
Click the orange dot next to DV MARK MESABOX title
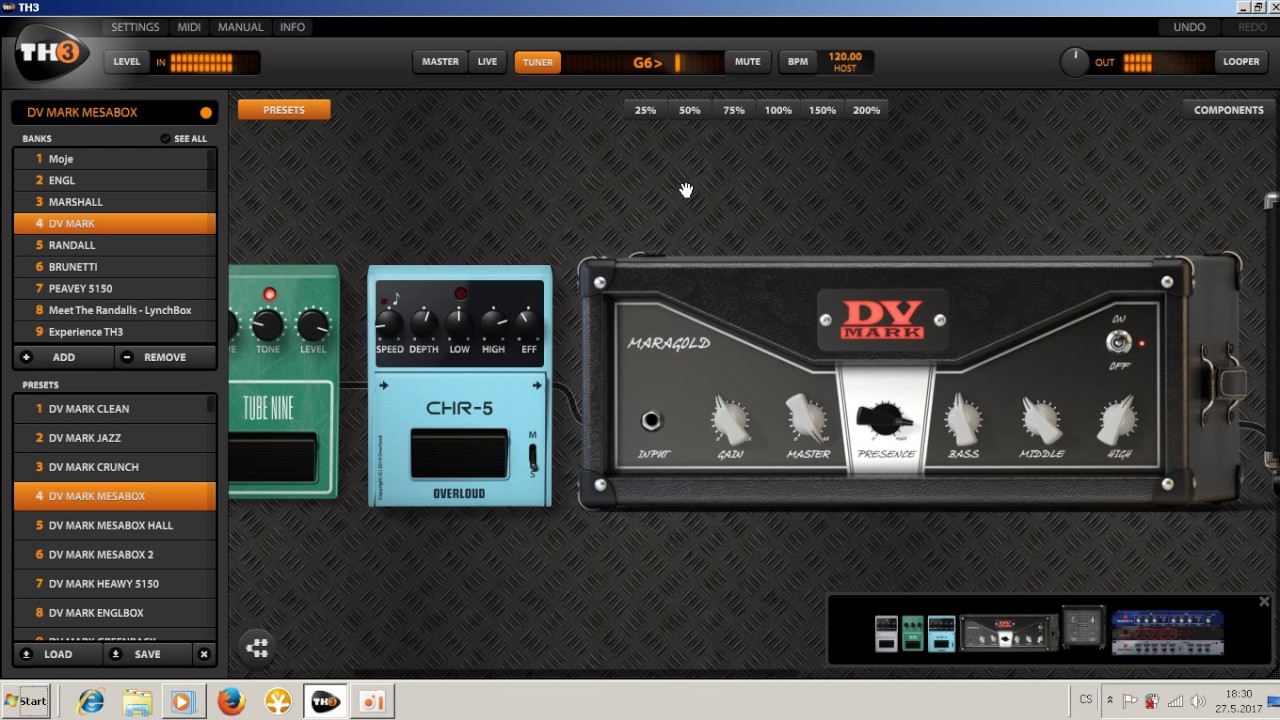pyautogui.click(x=206, y=113)
